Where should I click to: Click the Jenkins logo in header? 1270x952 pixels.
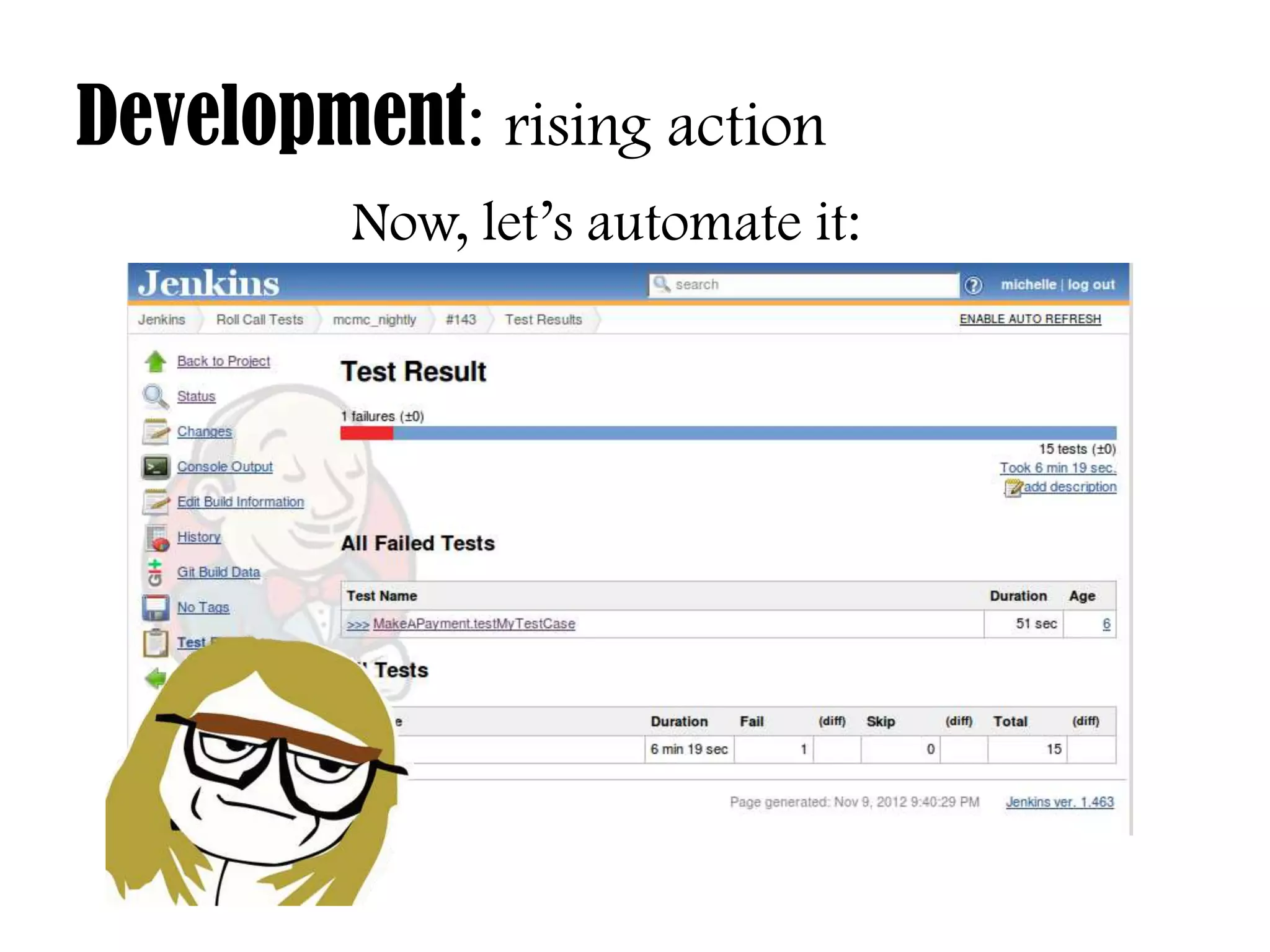[208, 283]
